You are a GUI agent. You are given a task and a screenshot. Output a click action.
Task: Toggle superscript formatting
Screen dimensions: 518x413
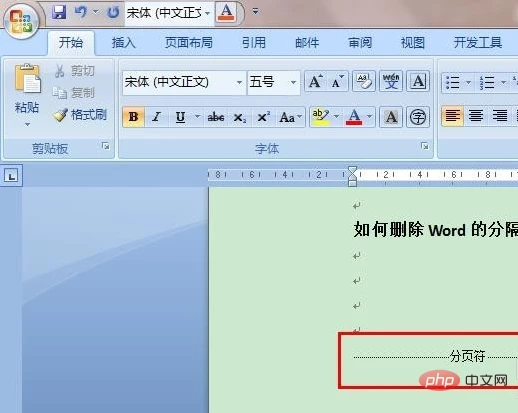tap(263, 117)
